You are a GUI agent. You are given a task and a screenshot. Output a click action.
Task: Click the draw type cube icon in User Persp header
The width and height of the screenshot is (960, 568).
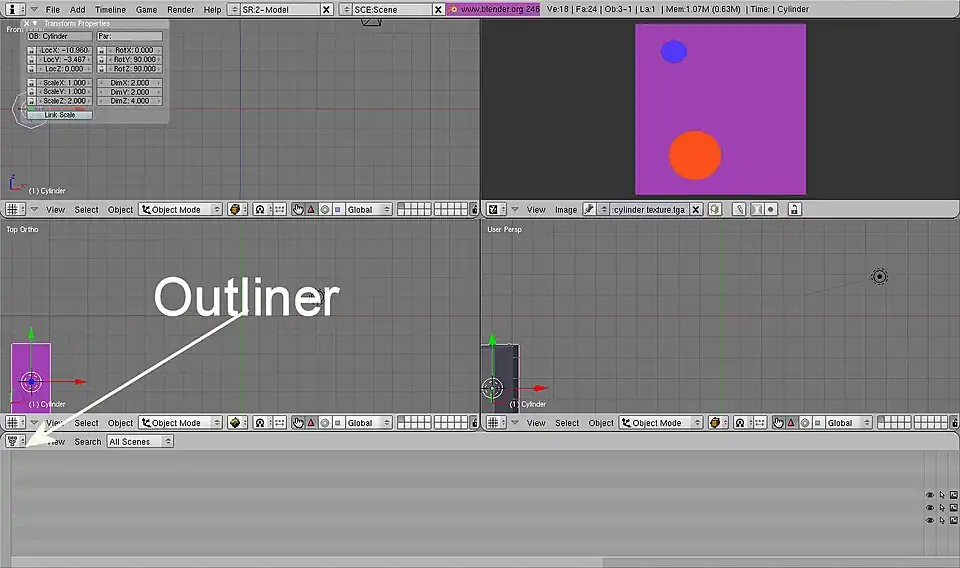pyautogui.click(x=715, y=423)
